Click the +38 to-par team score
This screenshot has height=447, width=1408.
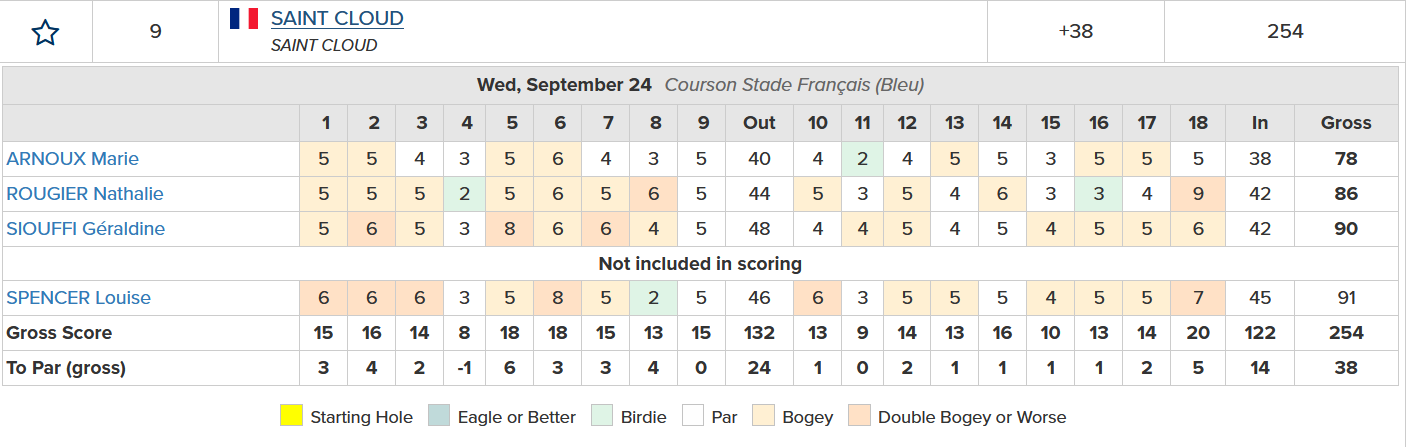[1075, 31]
